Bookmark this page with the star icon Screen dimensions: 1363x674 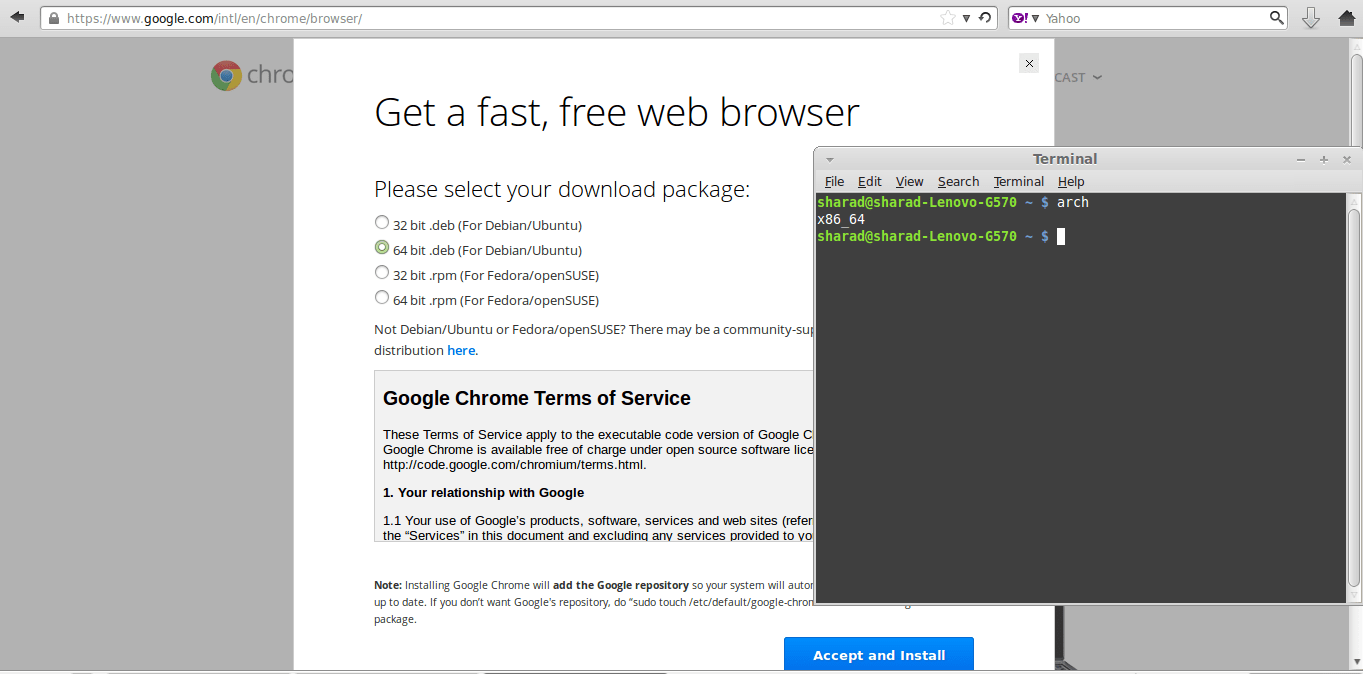tap(948, 18)
